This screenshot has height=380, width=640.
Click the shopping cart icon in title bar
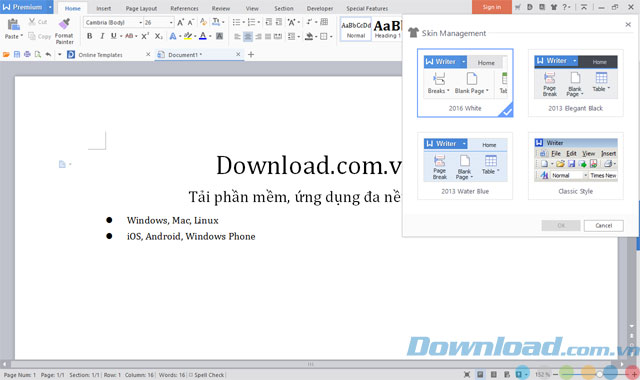click(518, 7)
